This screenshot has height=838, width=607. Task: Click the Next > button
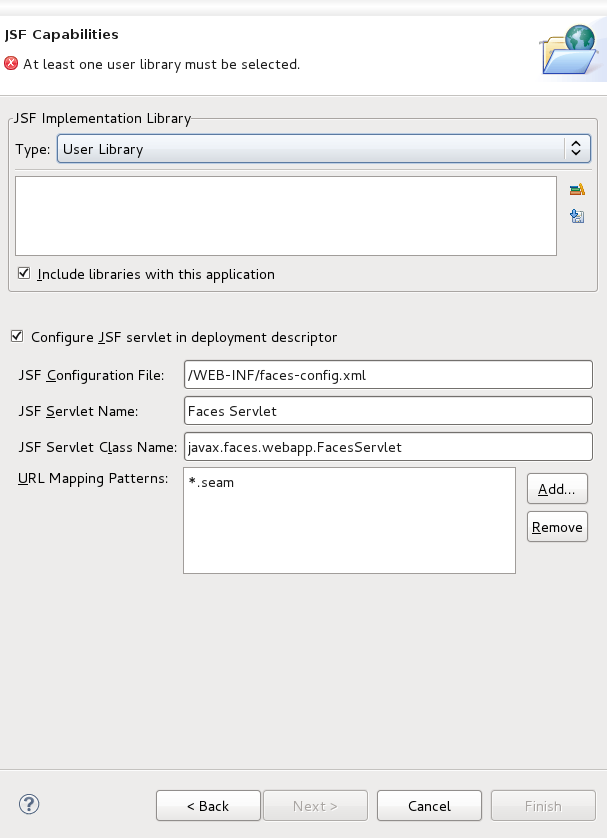click(x=315, y=806)
